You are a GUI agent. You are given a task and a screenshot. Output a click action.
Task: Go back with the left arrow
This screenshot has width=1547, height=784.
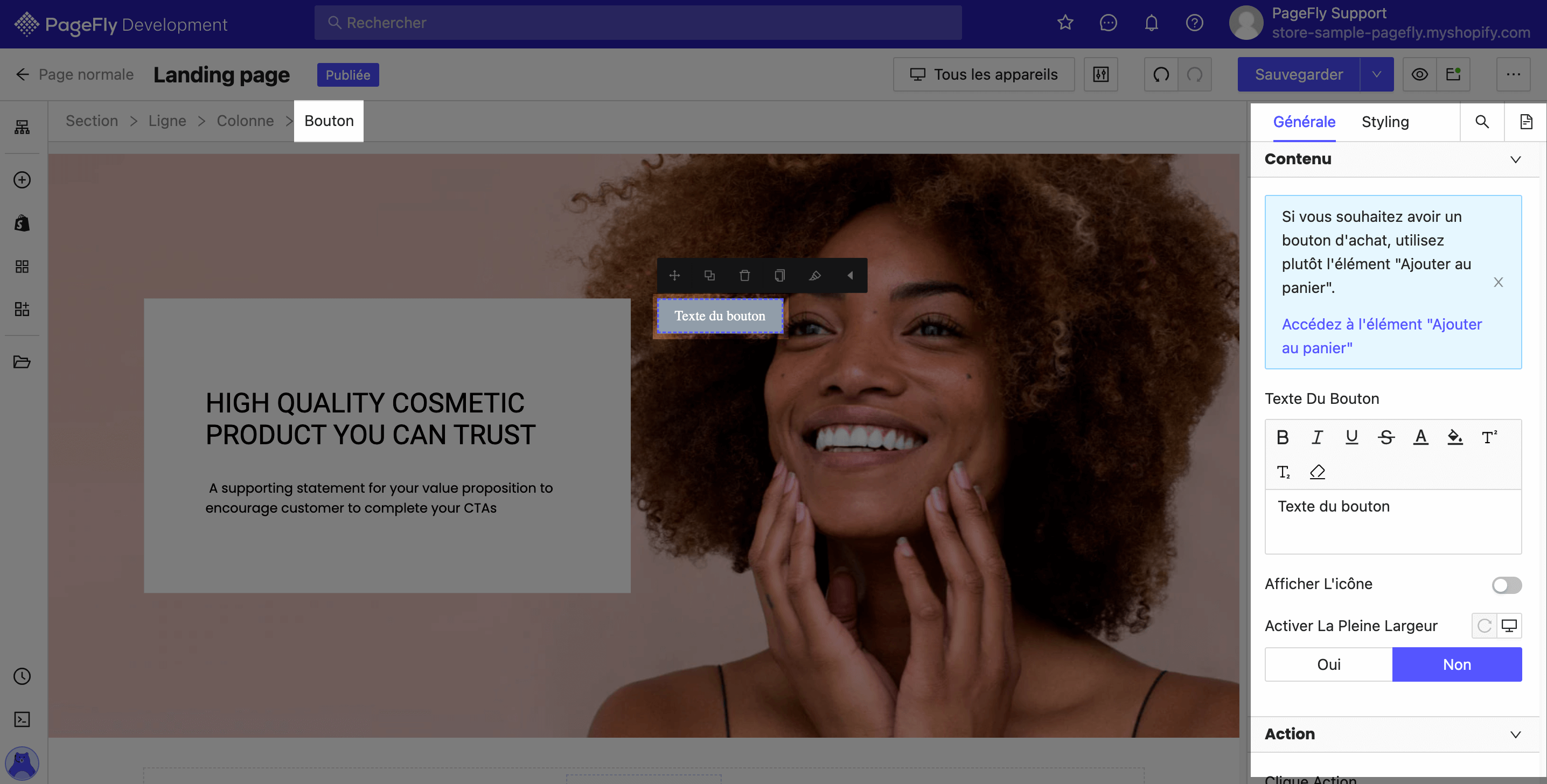[22, 74]
